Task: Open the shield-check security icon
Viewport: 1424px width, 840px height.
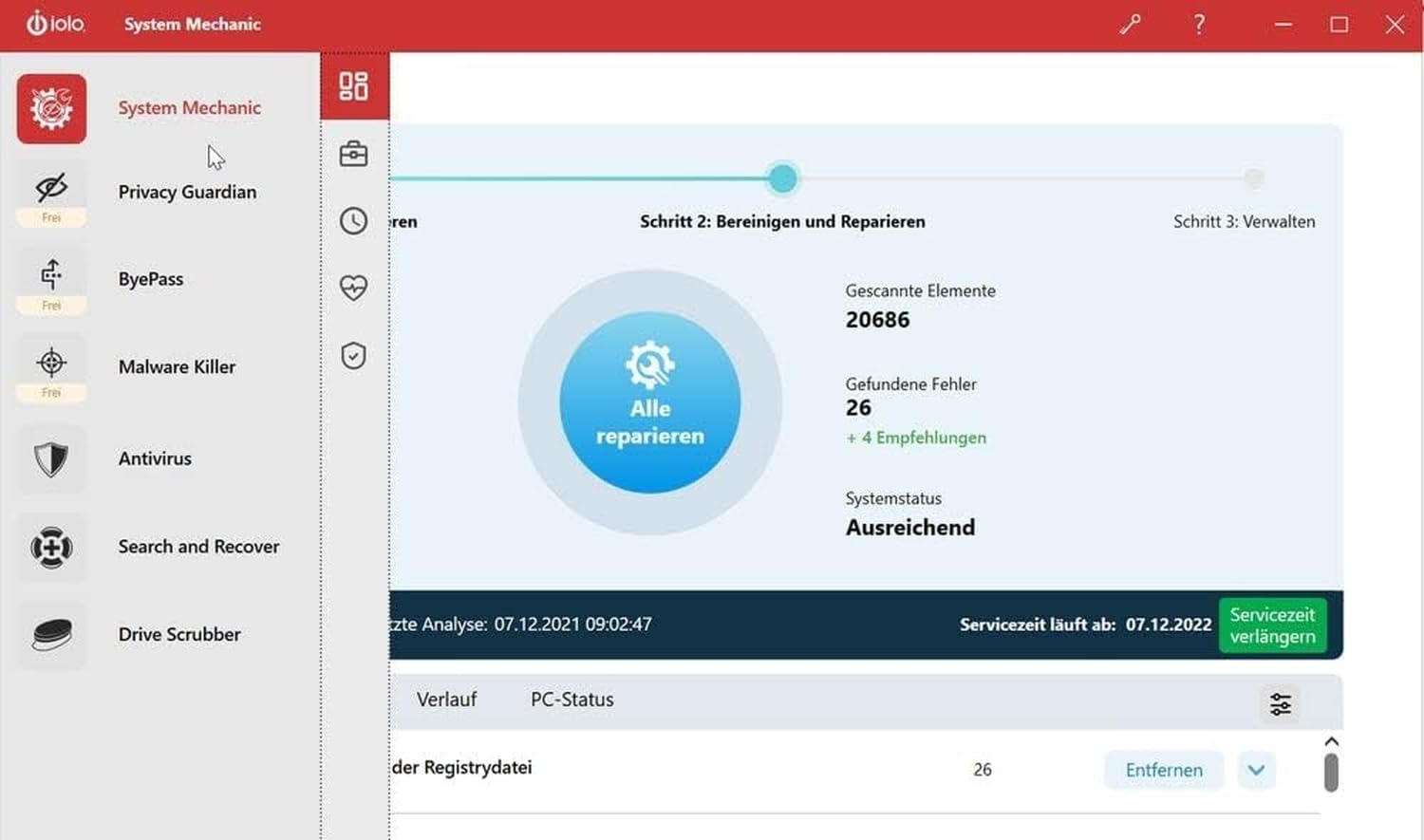Action: pos(354,356)
